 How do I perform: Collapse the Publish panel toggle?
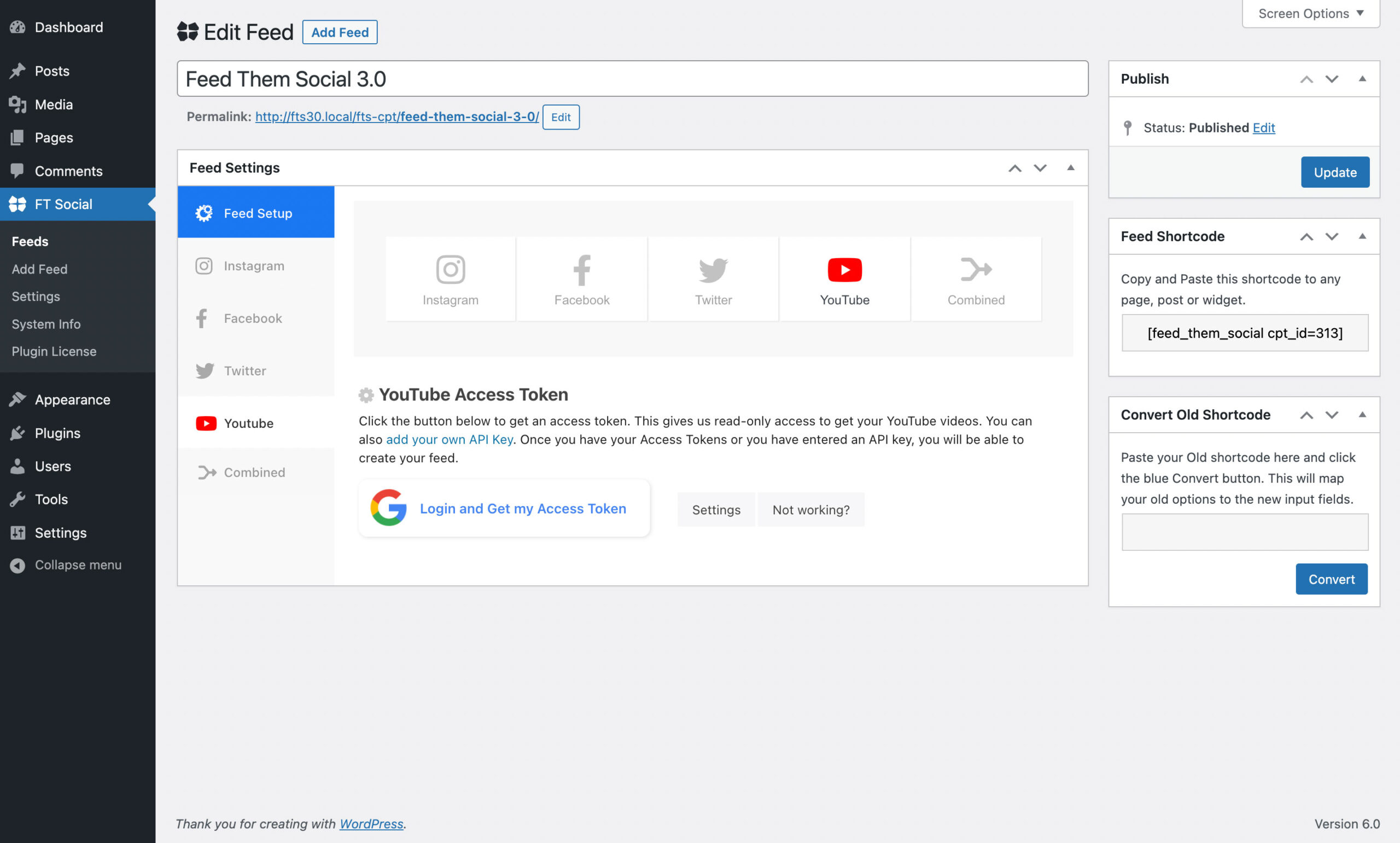click(x=1362, y=79)
